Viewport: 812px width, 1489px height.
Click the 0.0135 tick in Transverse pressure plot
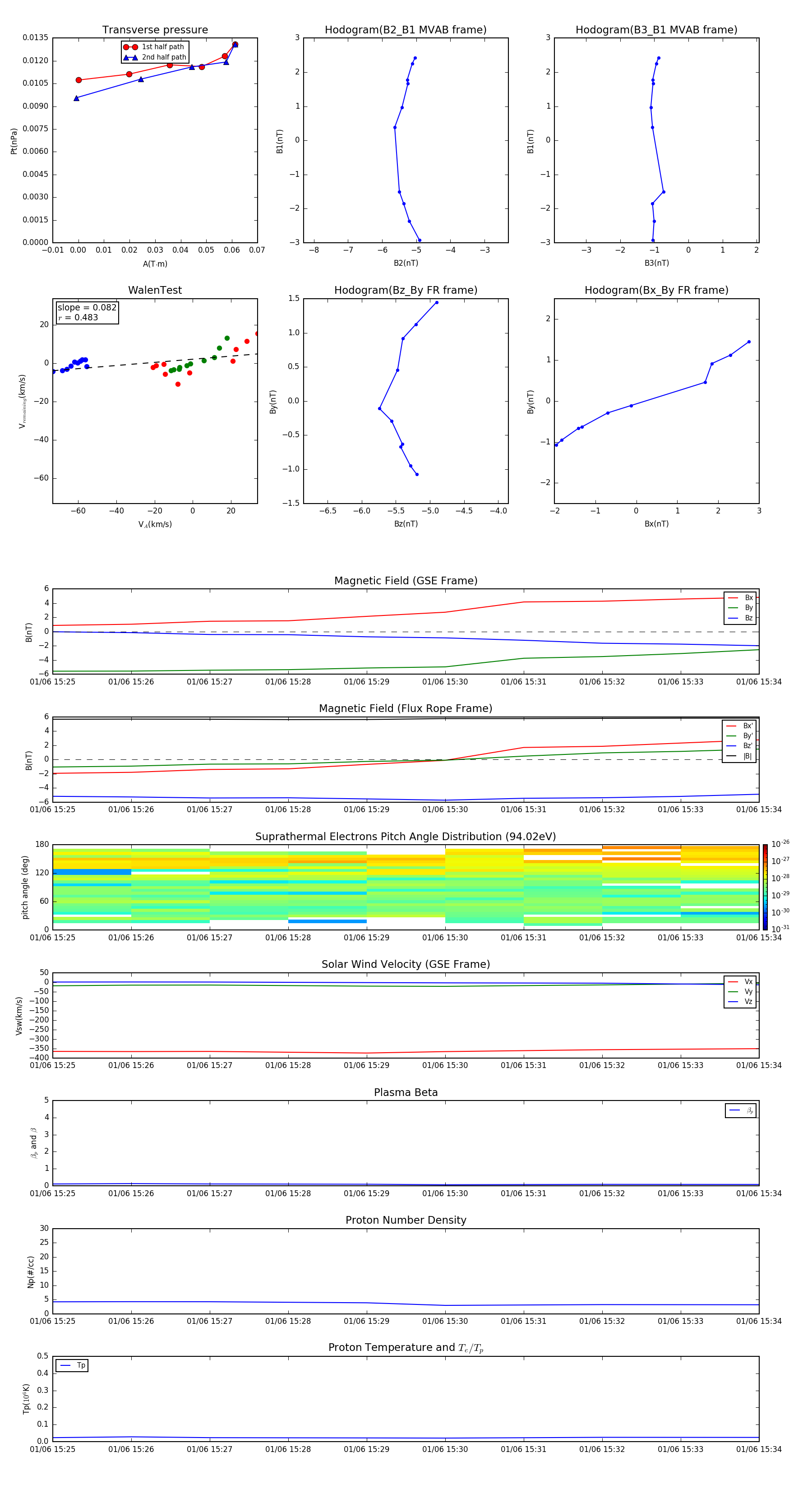click(35, 37)
